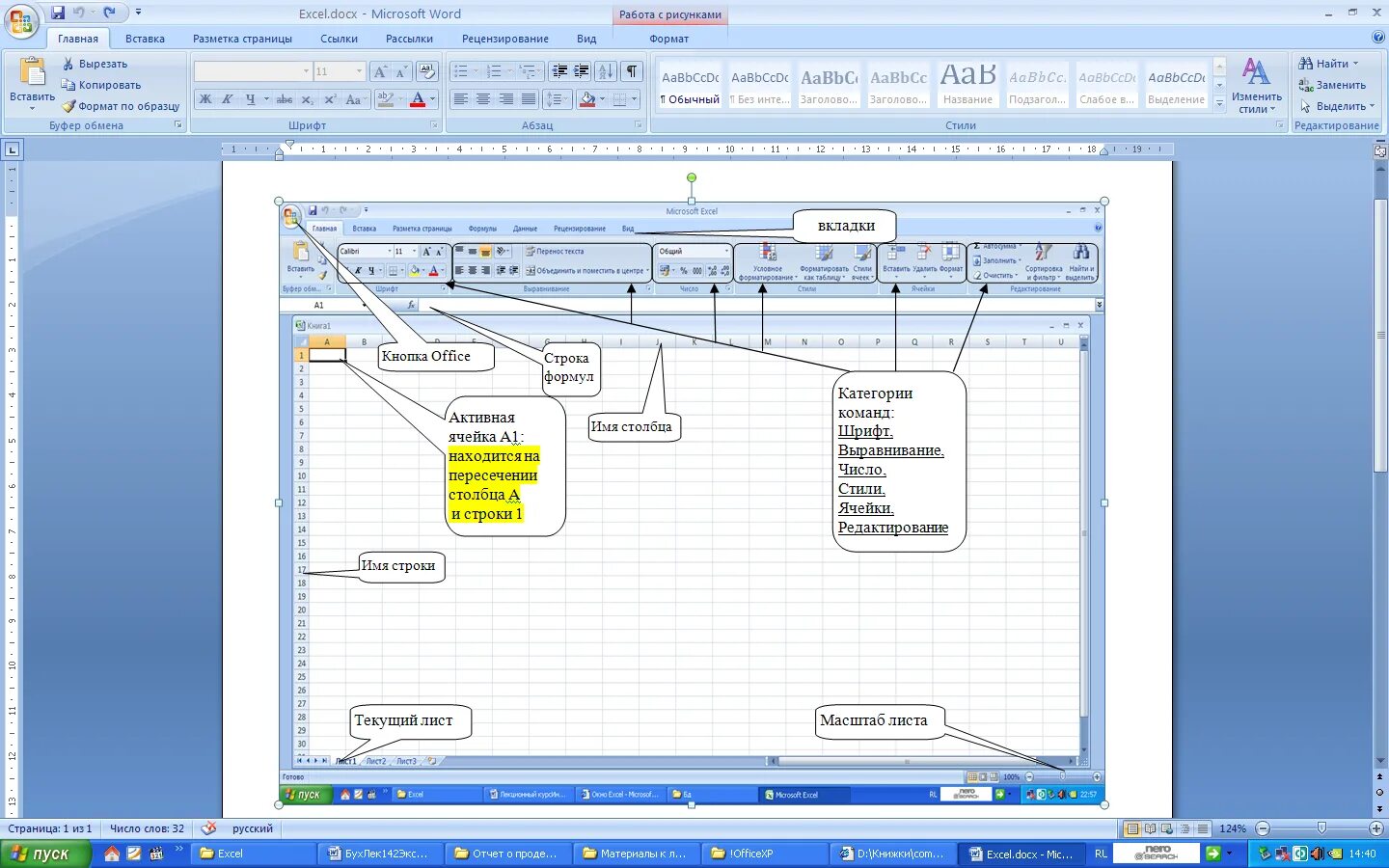
Task: Click the spelling check icon in status bar
Action: [208, 828]
